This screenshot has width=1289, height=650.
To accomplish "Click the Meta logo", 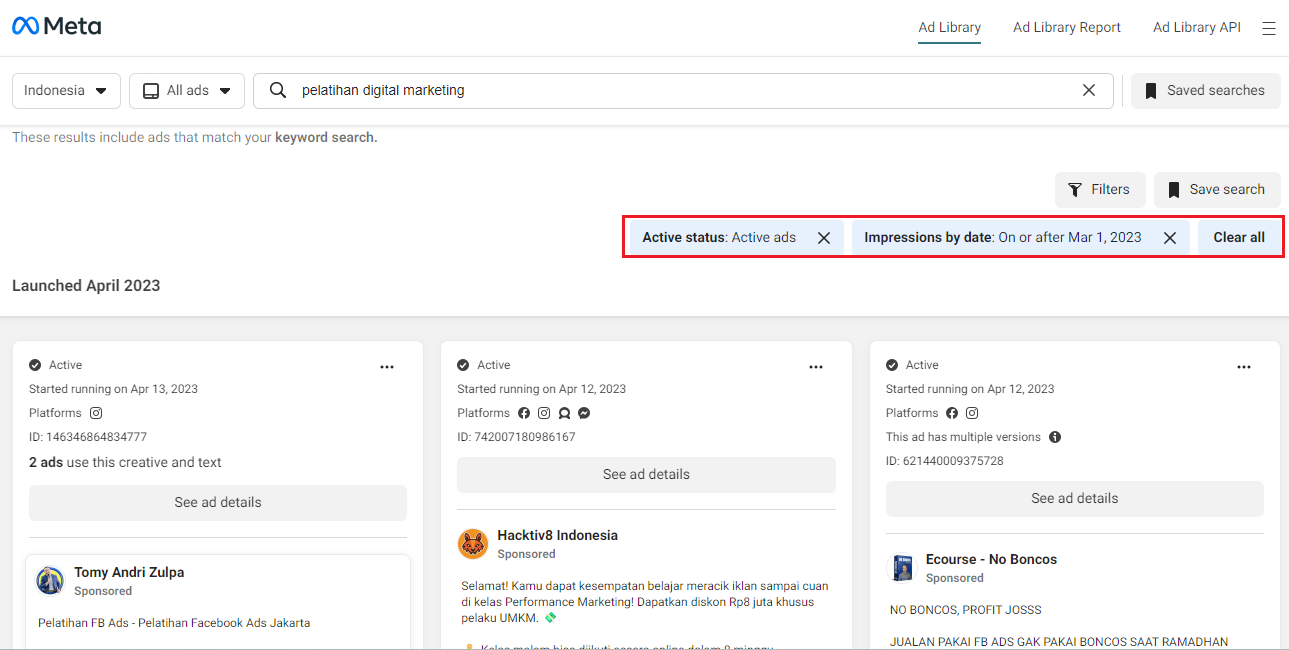I will (56, 26).
